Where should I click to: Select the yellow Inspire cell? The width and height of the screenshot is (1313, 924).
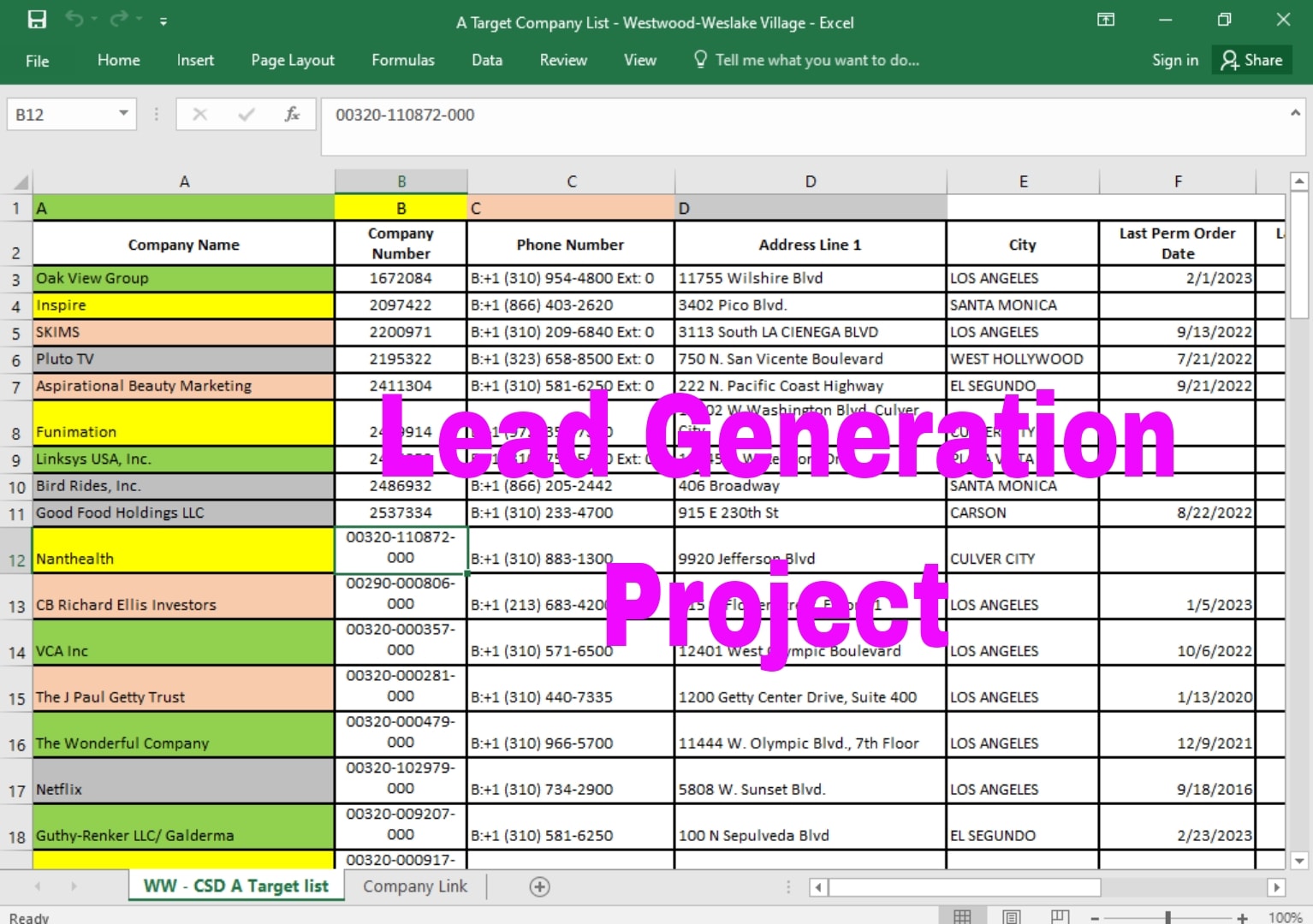[x=184, y=305]
